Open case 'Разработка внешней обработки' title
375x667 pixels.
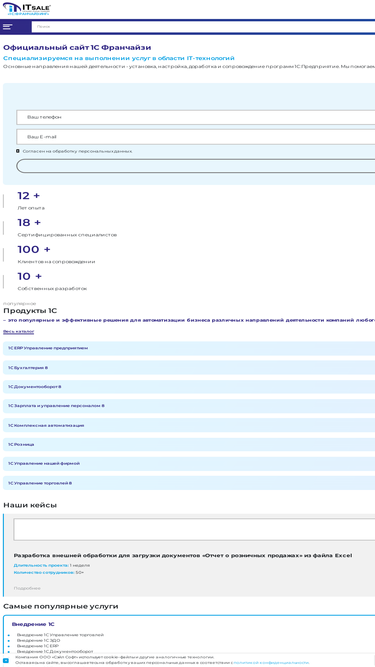point(183,556)
